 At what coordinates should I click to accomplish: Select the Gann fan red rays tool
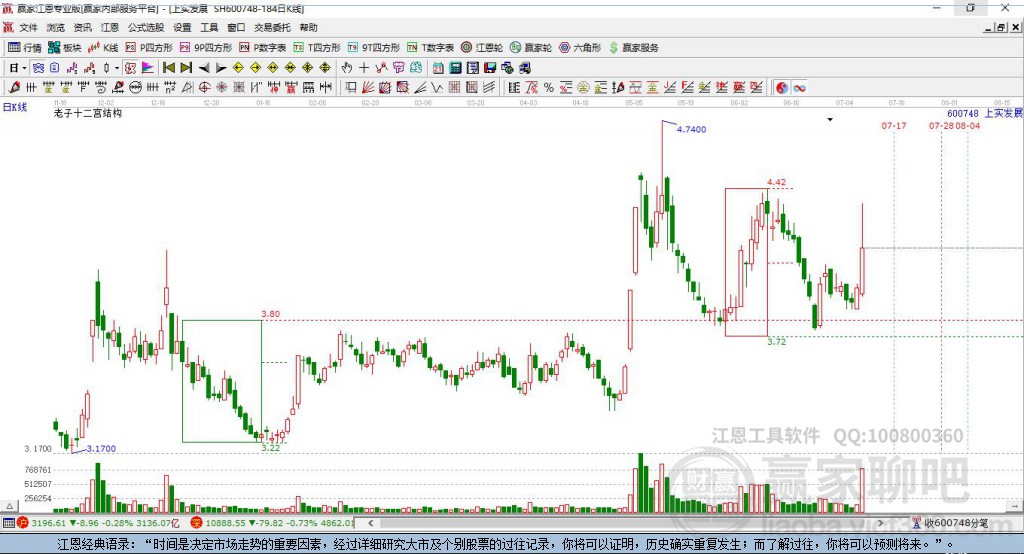[x=368, y=88]
